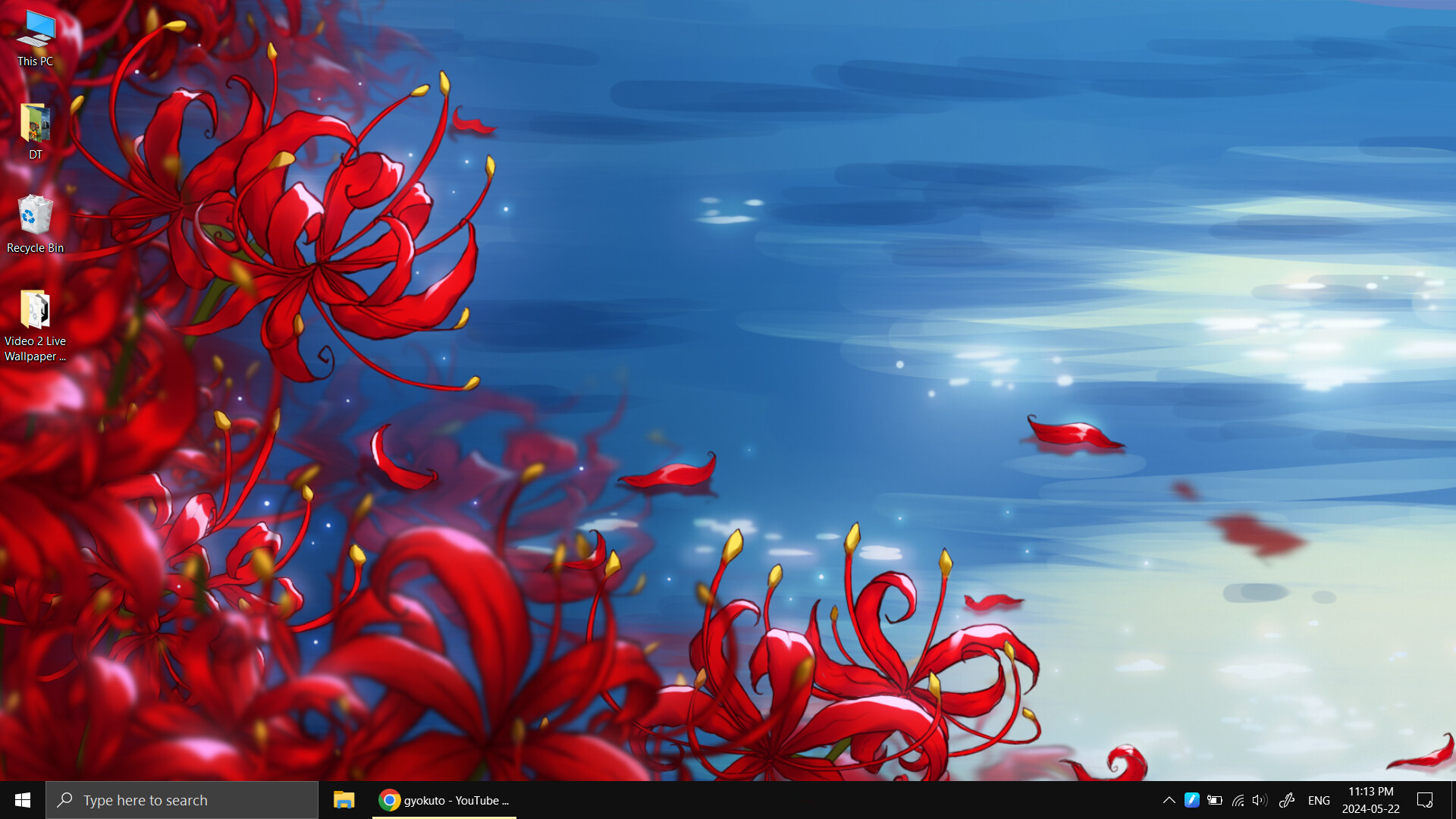This screenshot has width=1456, height=819.
Task: Click the date 2024-05-22 in the tray
Action: pos(1369,808)
